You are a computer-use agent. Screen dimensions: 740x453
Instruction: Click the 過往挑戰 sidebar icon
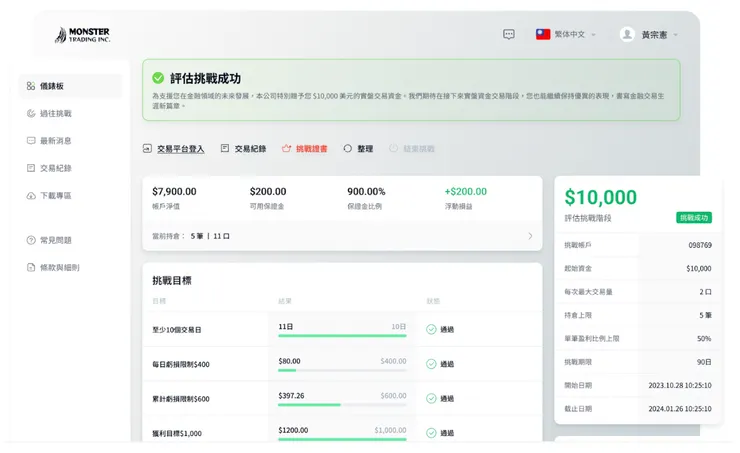tap(31, 113)
